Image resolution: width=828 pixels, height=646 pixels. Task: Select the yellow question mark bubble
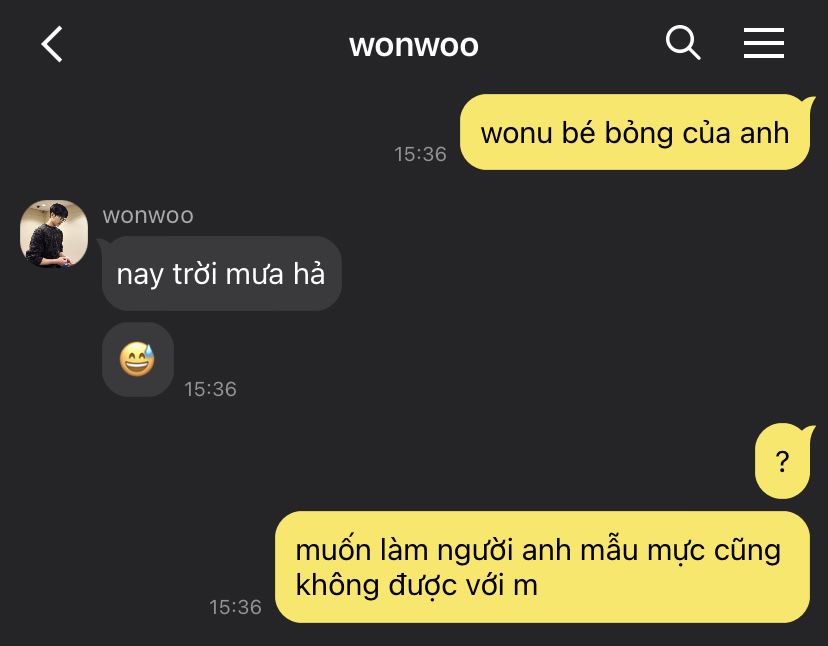click(782, 461)
